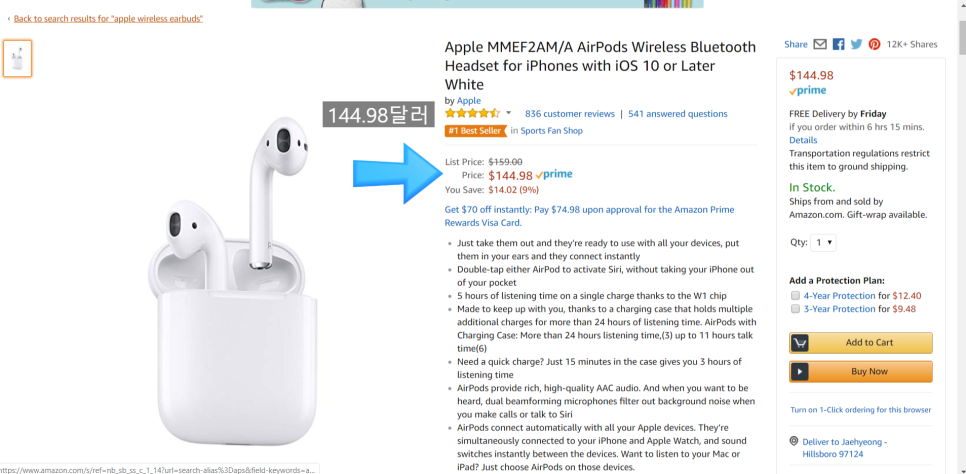
Task: Share on Pinterest icon
Action: click(874, 44)
